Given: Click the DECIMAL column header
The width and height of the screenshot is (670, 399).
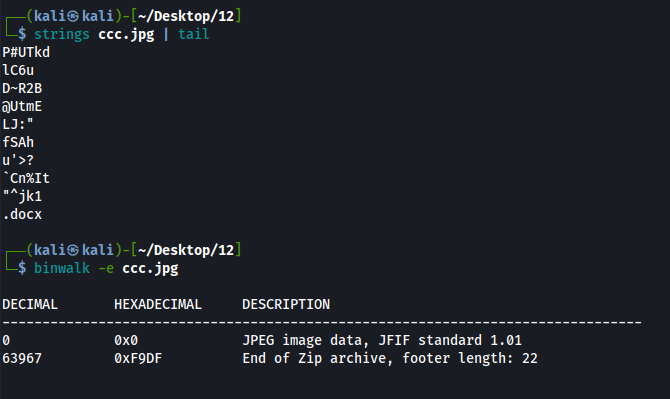Looking at the screenshot, I should point(30,304).
